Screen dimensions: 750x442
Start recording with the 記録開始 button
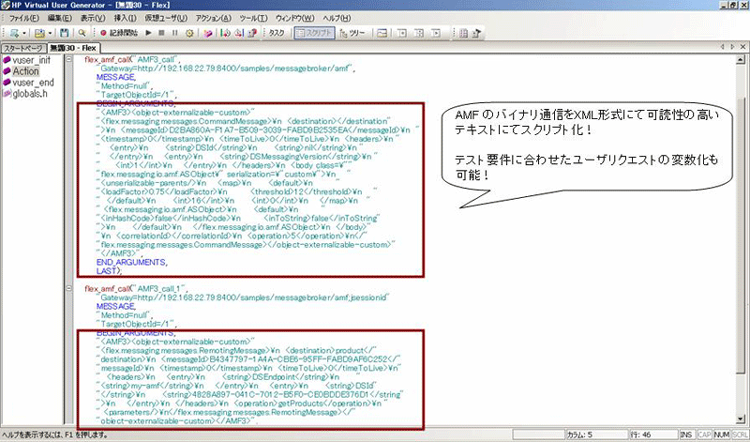pos(119,33)
